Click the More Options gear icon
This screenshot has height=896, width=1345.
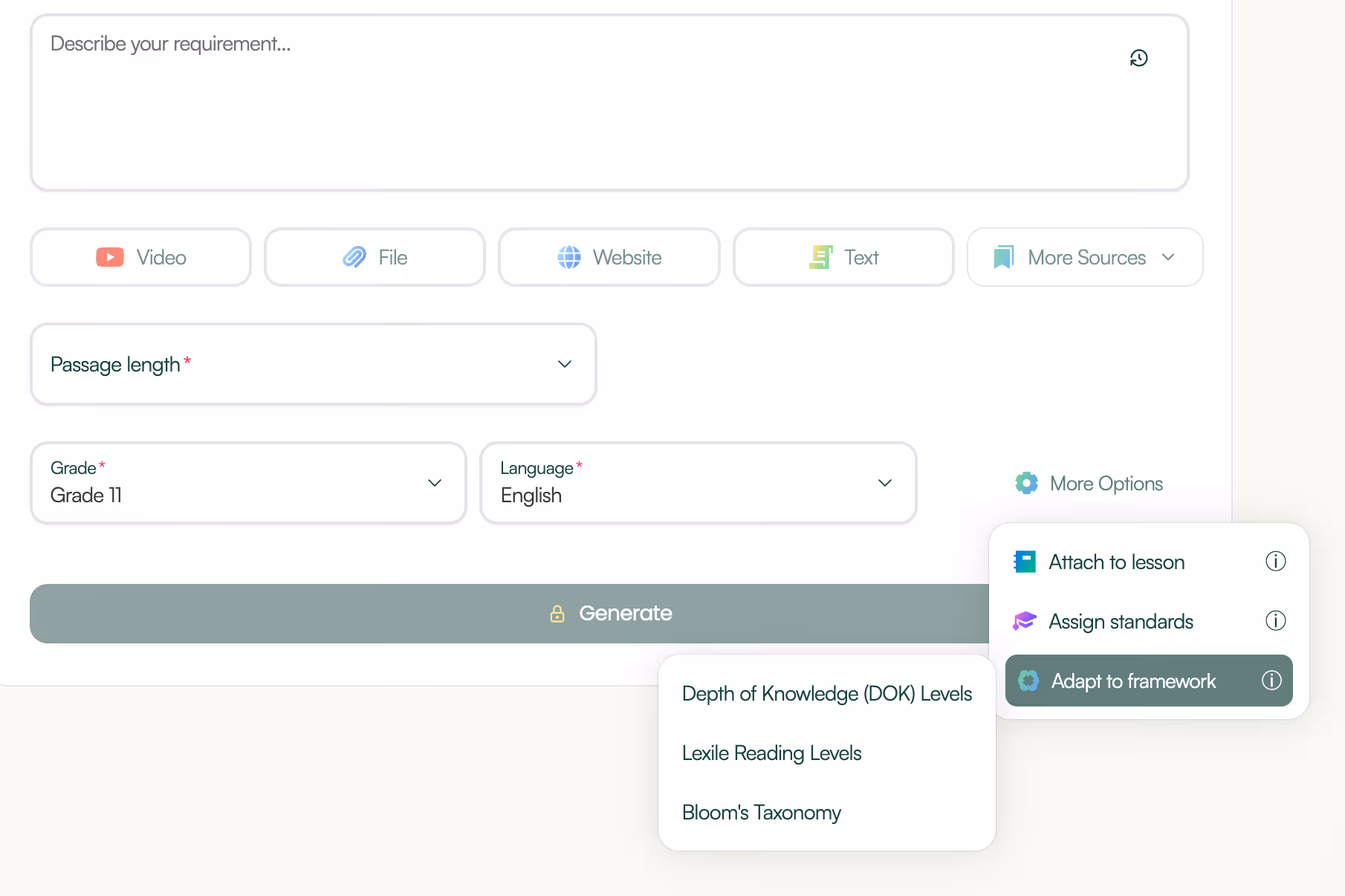1027,483
